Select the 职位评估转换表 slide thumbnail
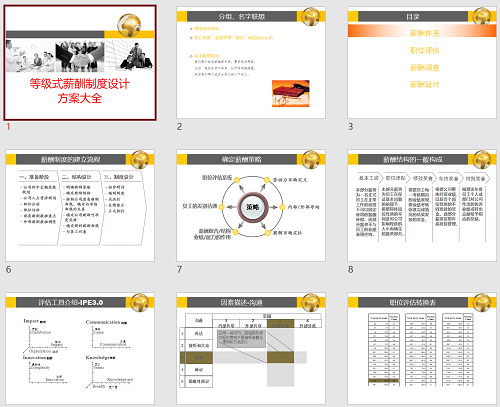 [422, 349]
